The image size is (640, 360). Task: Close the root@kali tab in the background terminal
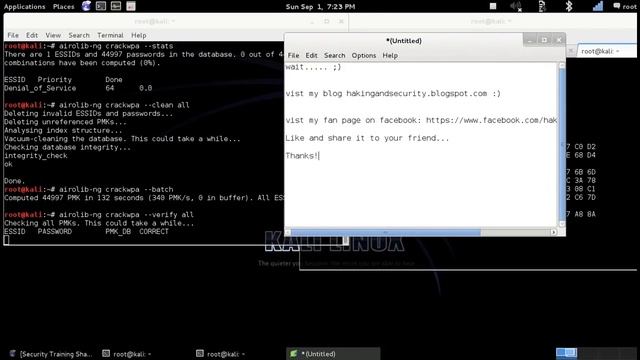pos(571,51)
